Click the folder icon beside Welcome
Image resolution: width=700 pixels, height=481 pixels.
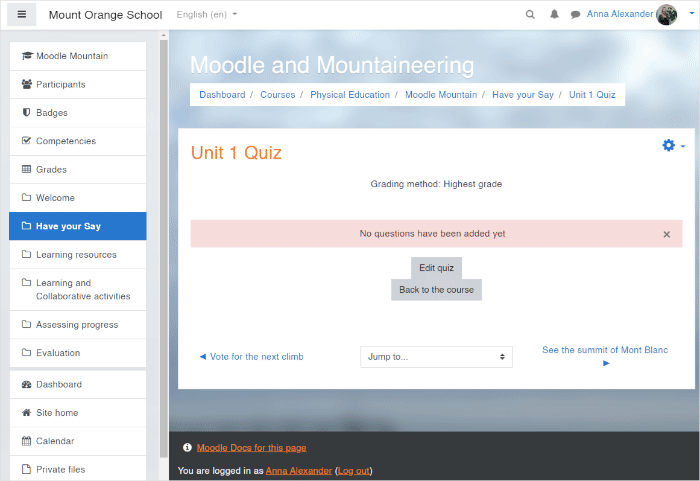tap(26, 197)
